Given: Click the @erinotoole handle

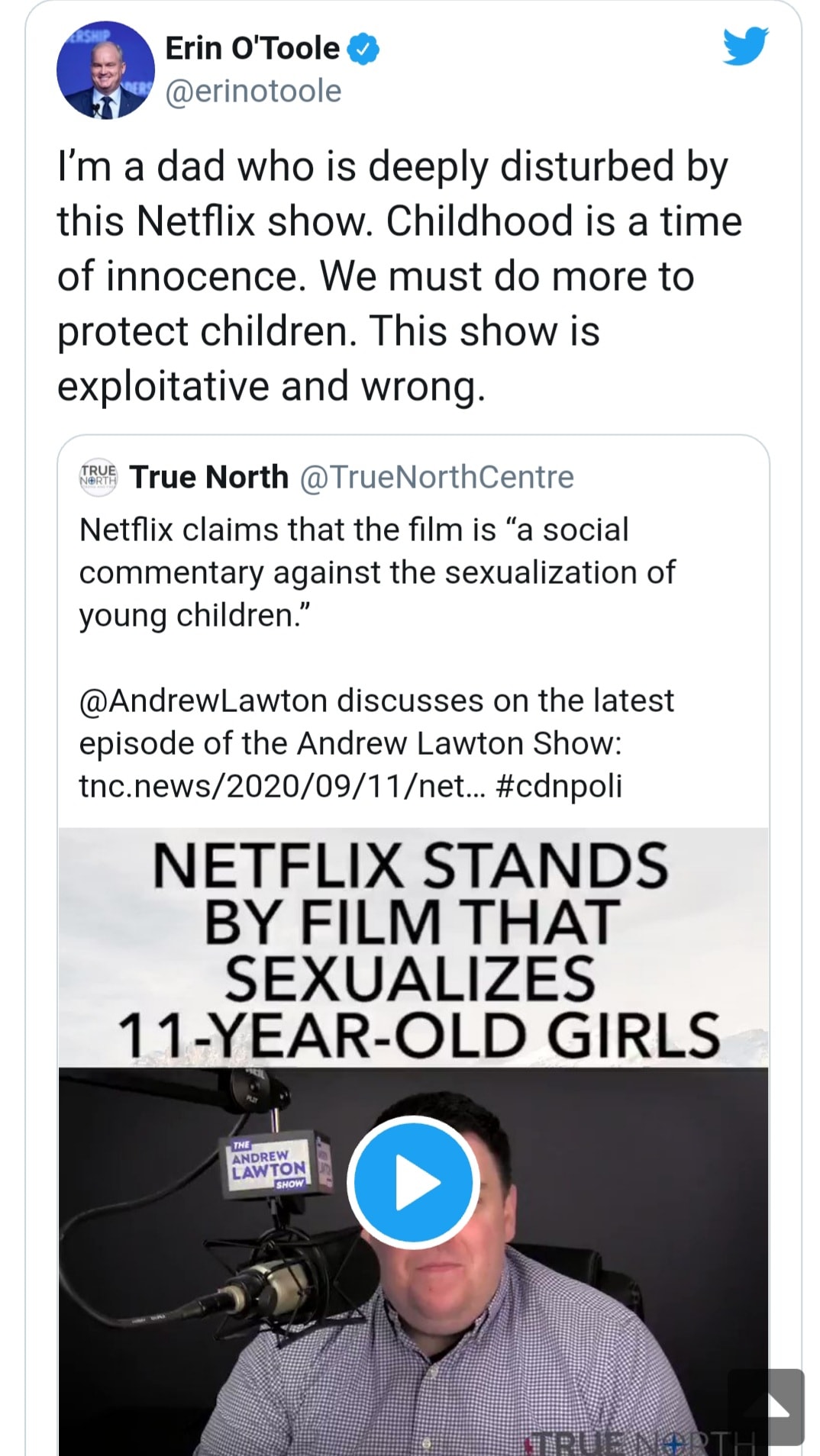Looking at the screenshot, I should click(253, 91).
